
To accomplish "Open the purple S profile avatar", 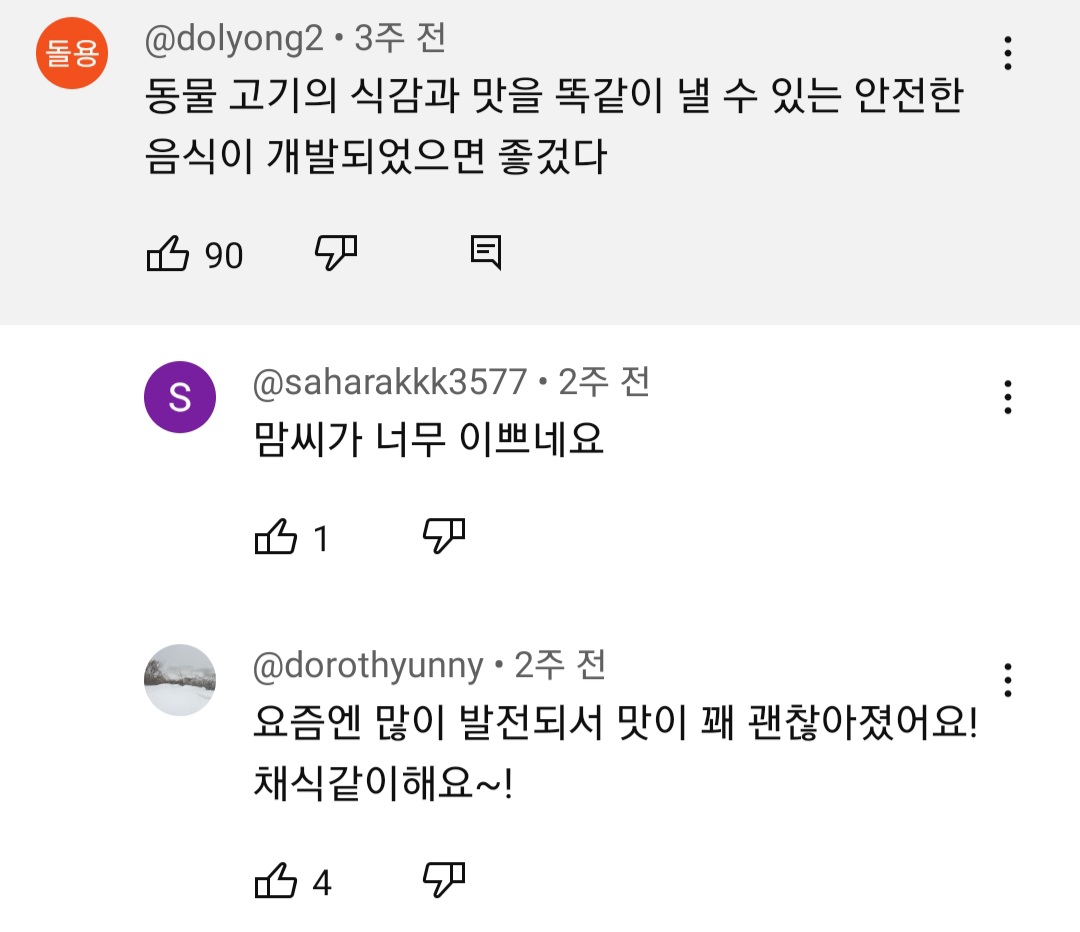I will [180, 397].
